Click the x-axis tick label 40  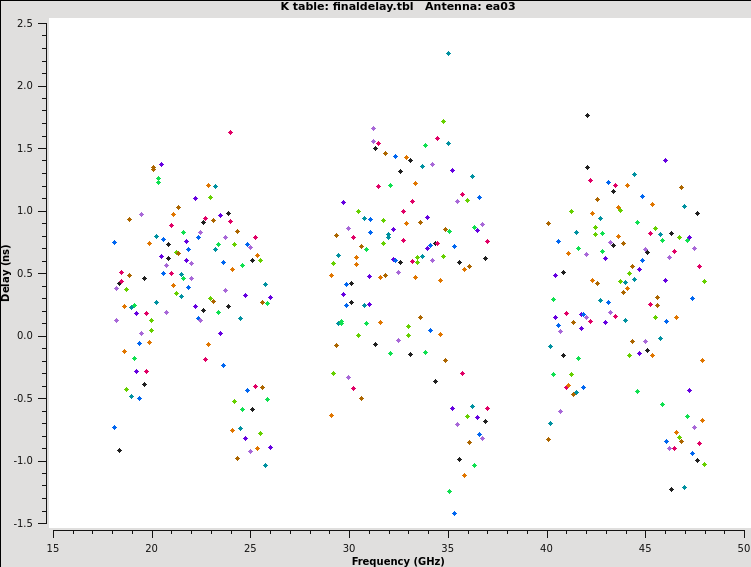click(546, 547)
